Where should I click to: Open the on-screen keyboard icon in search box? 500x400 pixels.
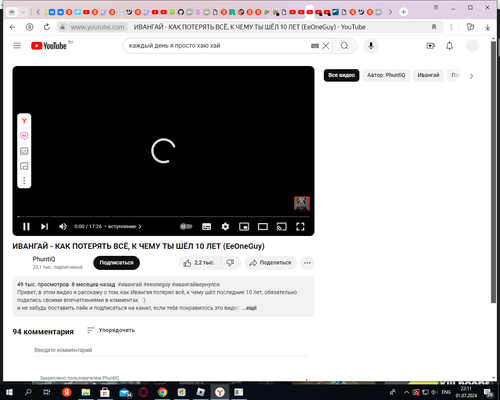click(315, 46)
